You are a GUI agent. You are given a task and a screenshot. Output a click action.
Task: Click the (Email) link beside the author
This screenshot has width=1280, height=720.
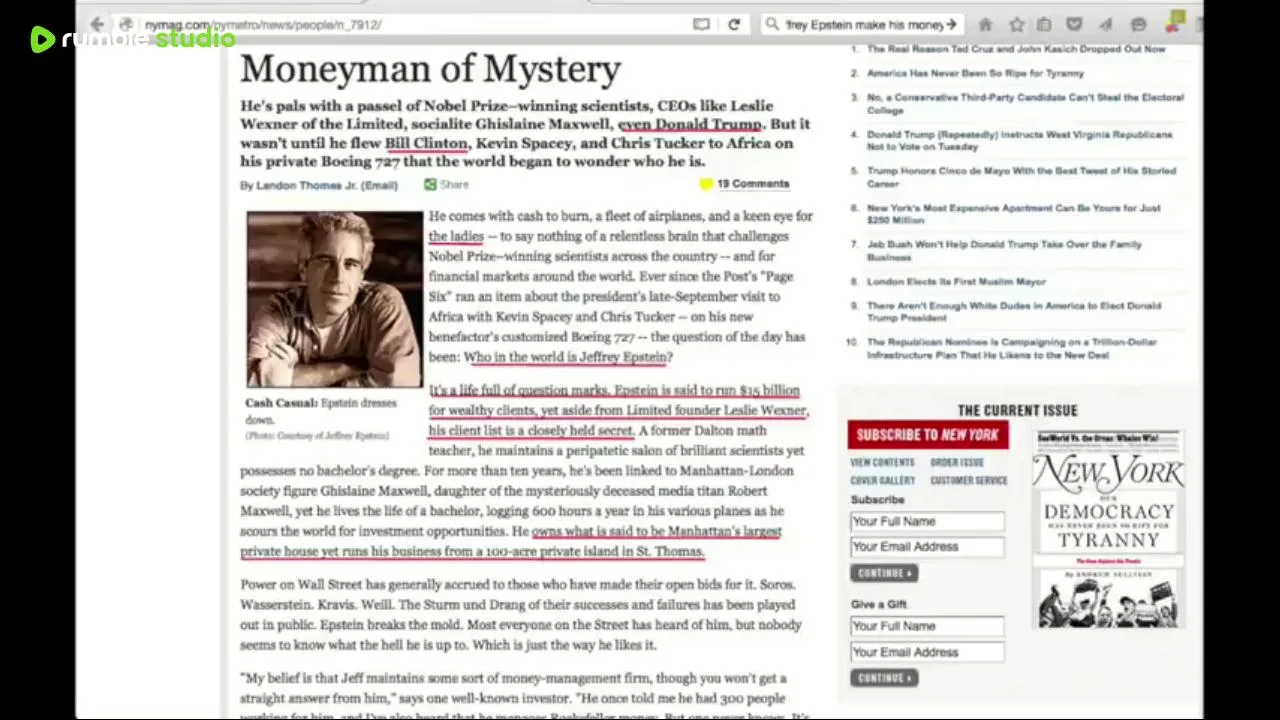379,185
